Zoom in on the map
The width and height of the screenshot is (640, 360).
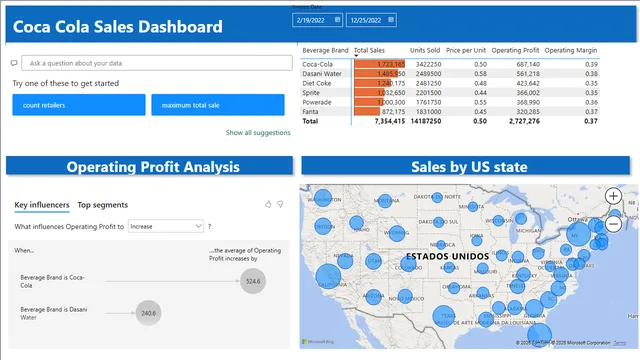click(x=613, y=196)
